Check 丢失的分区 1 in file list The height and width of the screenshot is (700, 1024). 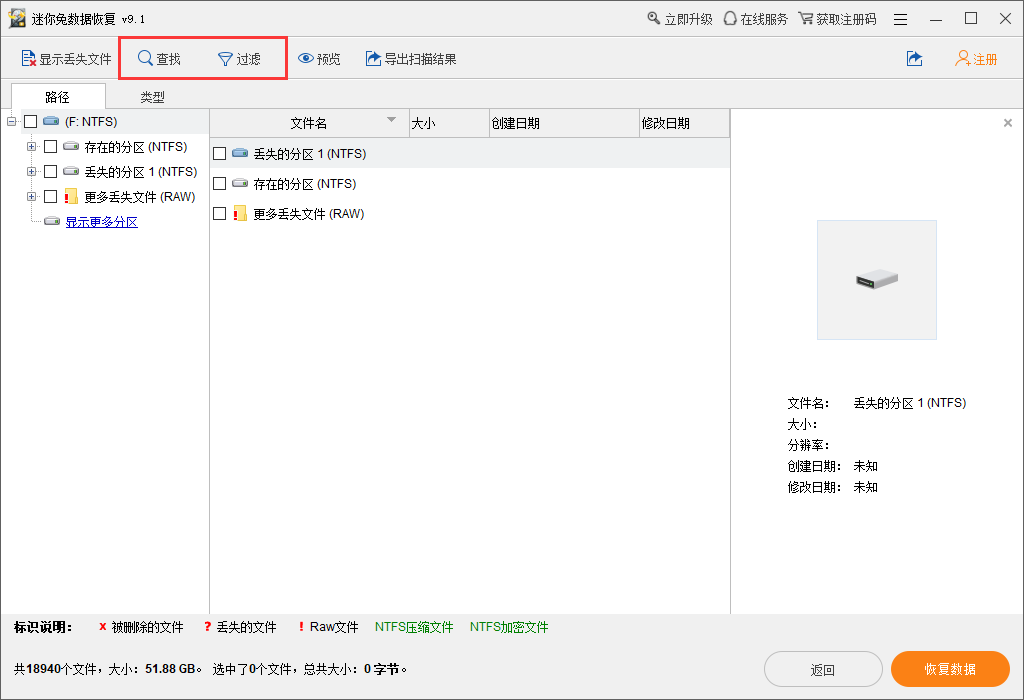pos(220,154)
